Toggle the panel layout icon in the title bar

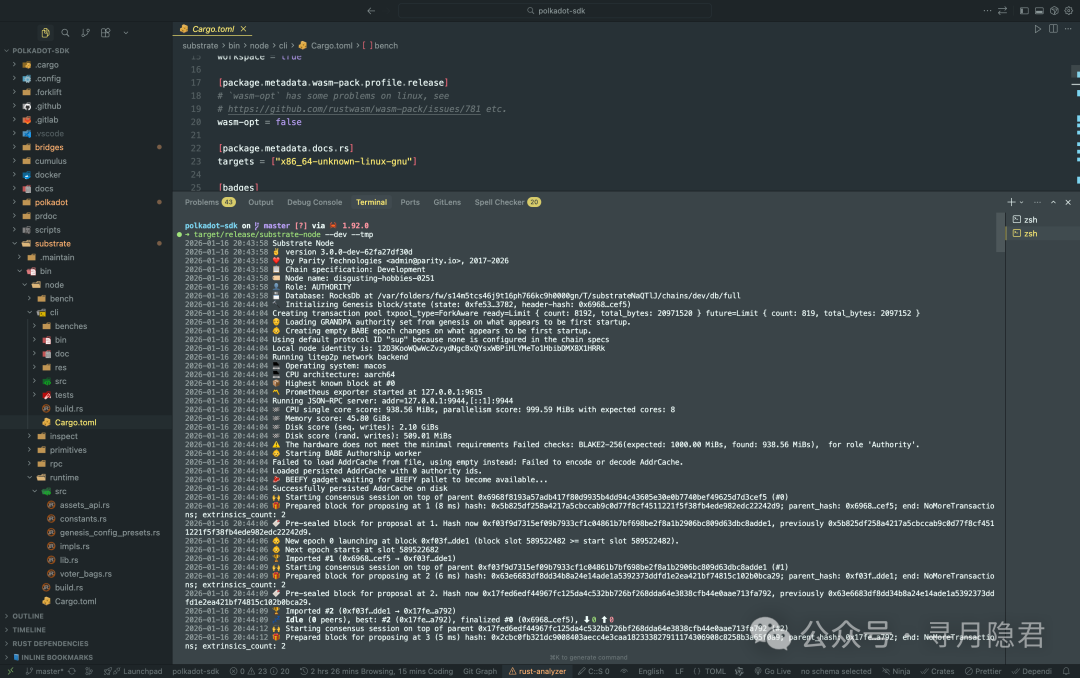click(x=1039, y=10)
